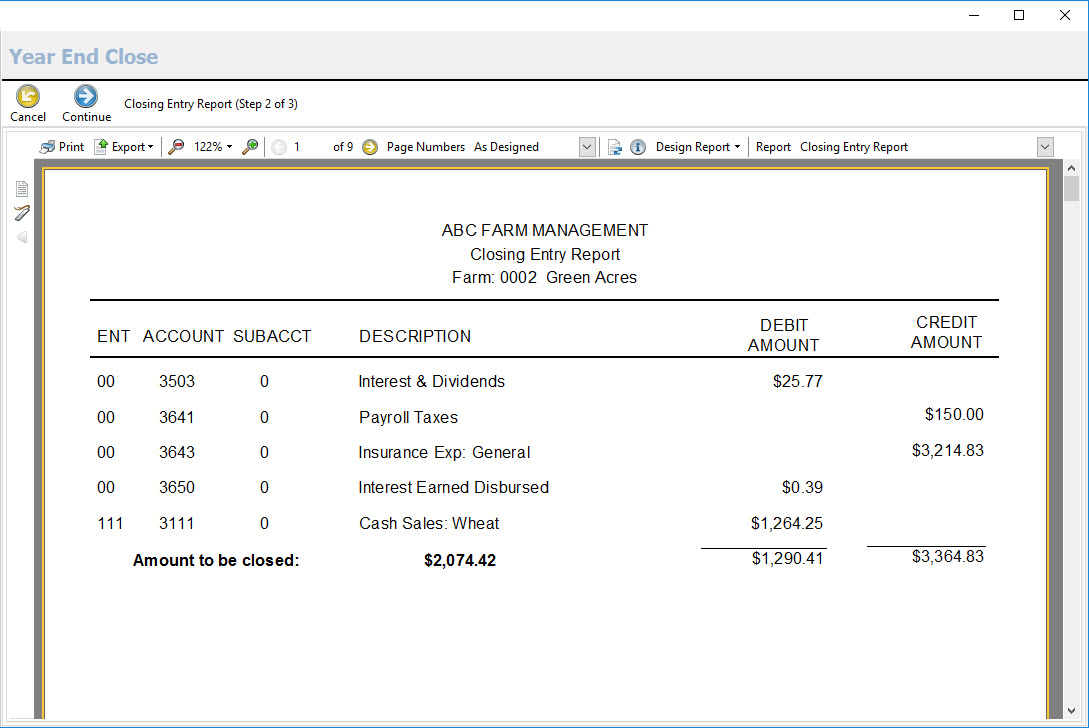
Task: Maximize the Year End Close window
Action: point(1019,15)
